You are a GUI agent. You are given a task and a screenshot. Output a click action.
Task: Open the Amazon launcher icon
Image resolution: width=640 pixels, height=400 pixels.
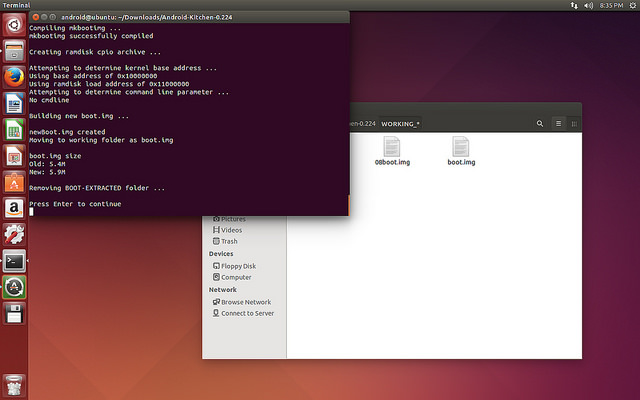coord(14,208)
